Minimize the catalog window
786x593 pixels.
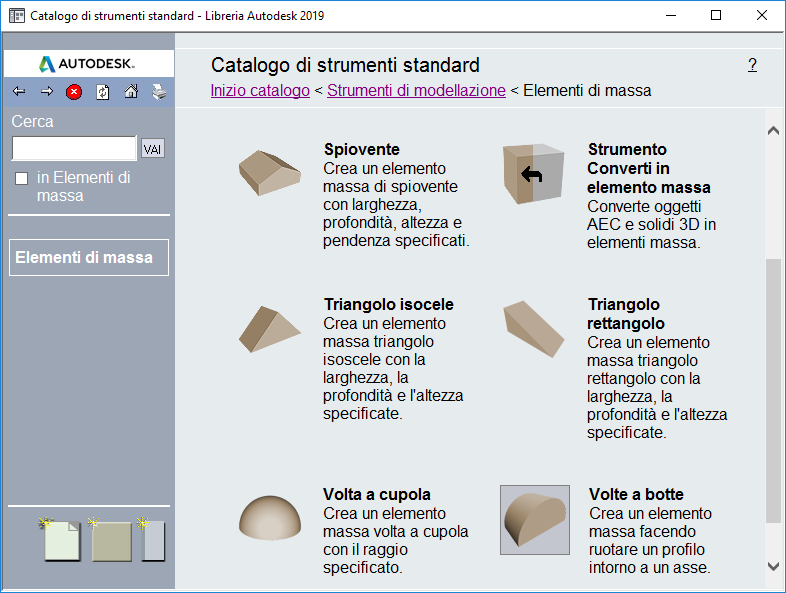pyautogui.click(x=671, y=16)
